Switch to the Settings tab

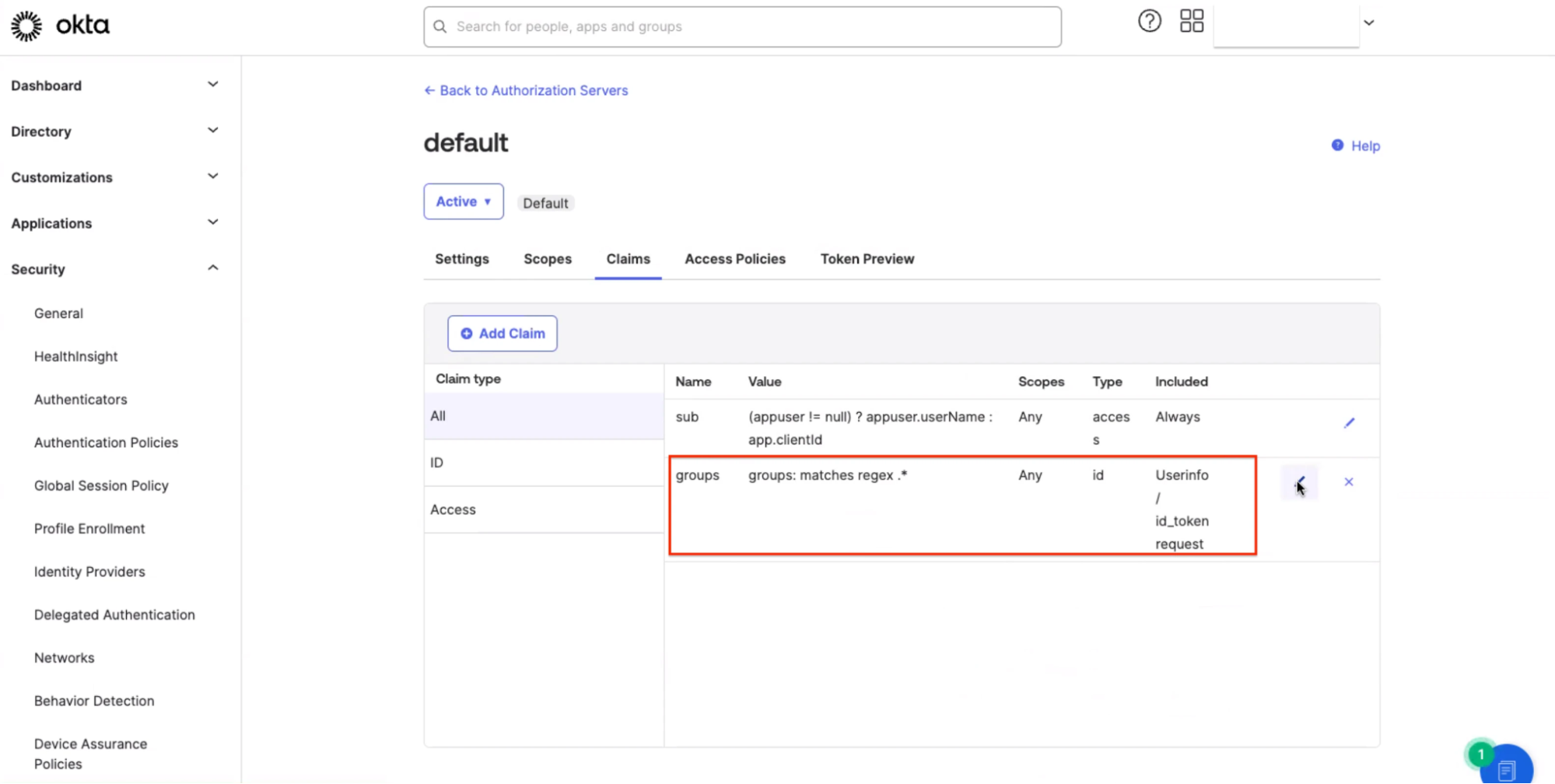[462, 259]
